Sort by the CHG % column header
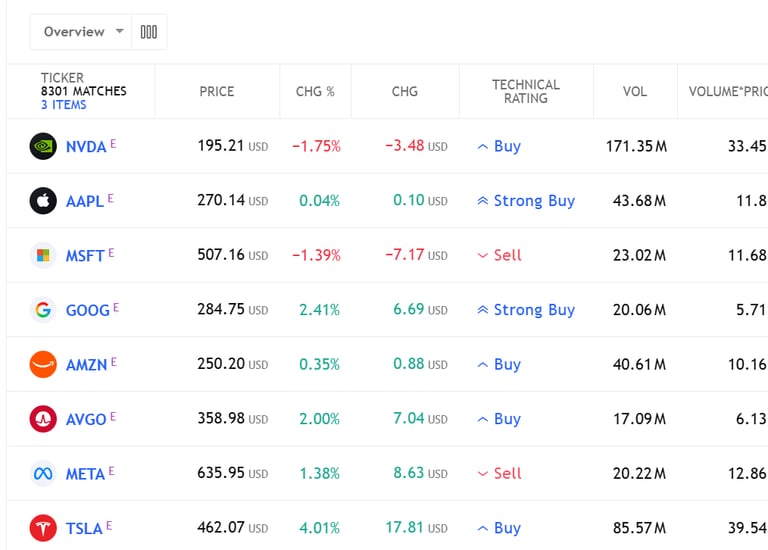 tap(315, 91)
